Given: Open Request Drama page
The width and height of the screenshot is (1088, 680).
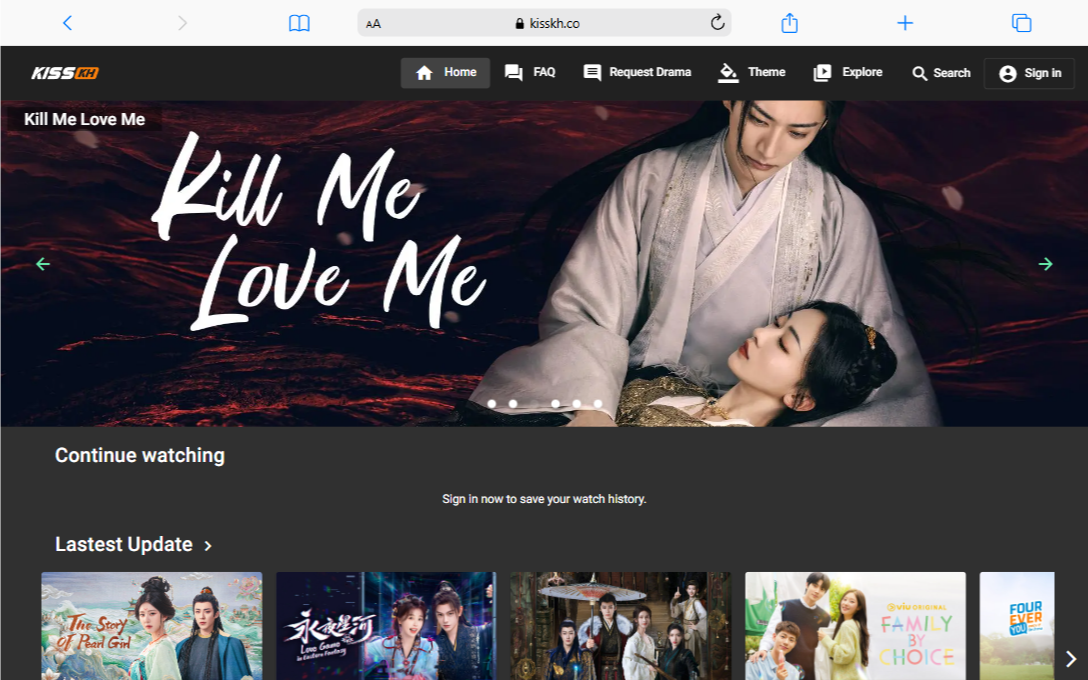Looking at the screenshot, I should [x=637, y=73].
